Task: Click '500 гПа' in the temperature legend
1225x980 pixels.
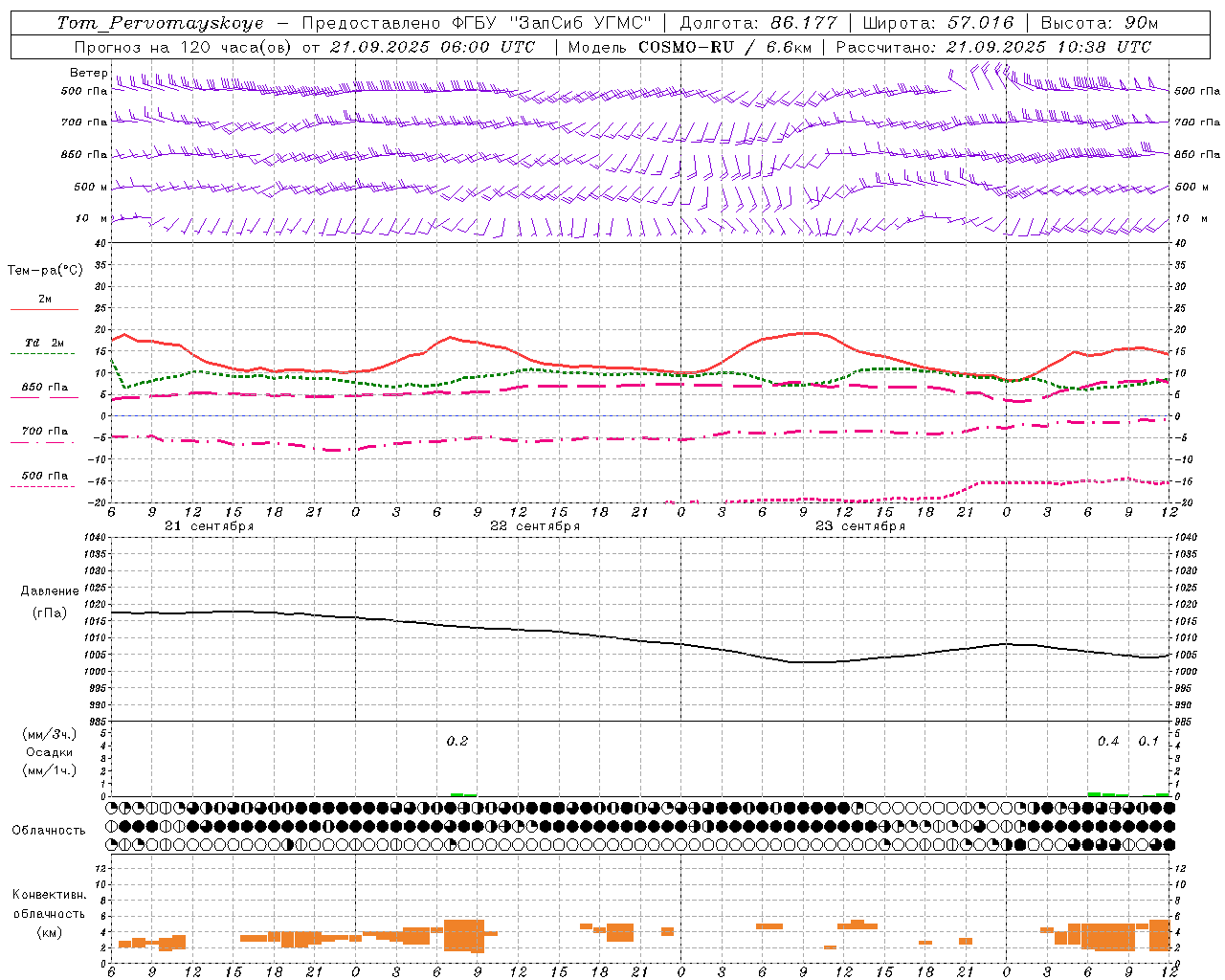Action: [x=45, y=476]
